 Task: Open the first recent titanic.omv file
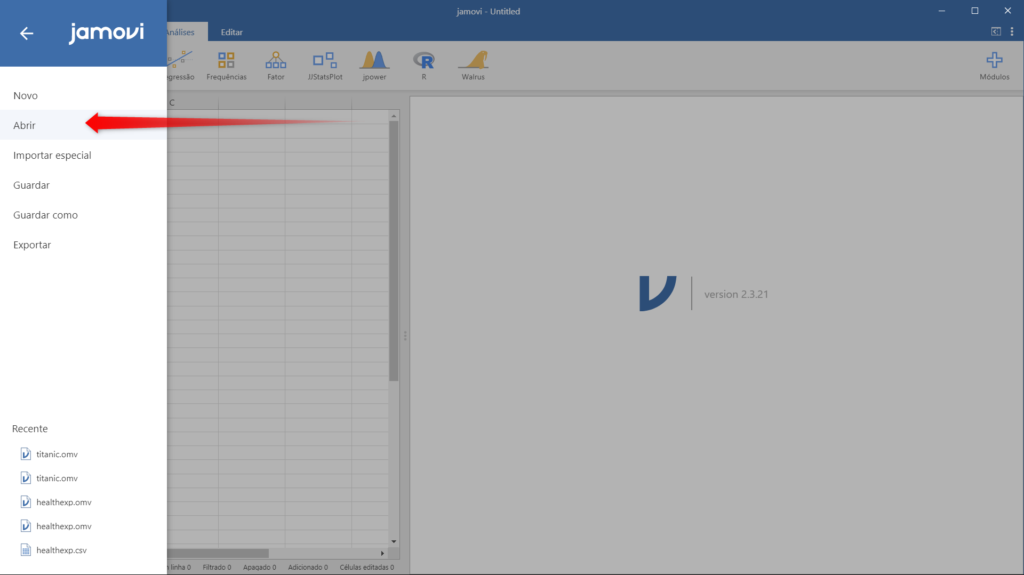(57, 454)
